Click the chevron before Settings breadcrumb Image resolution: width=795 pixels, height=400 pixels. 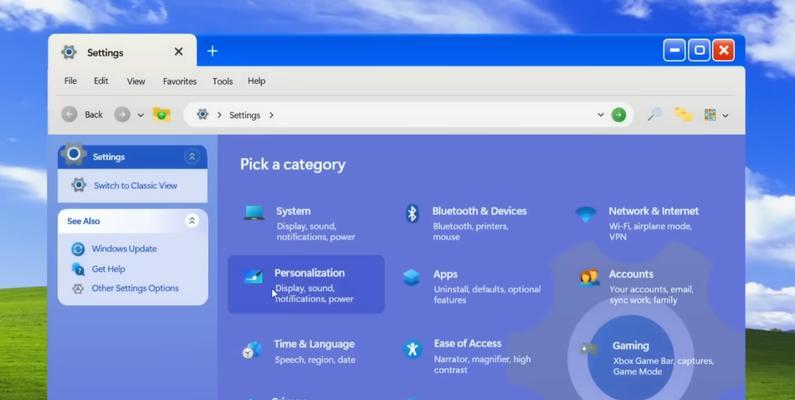coord(219,115)
